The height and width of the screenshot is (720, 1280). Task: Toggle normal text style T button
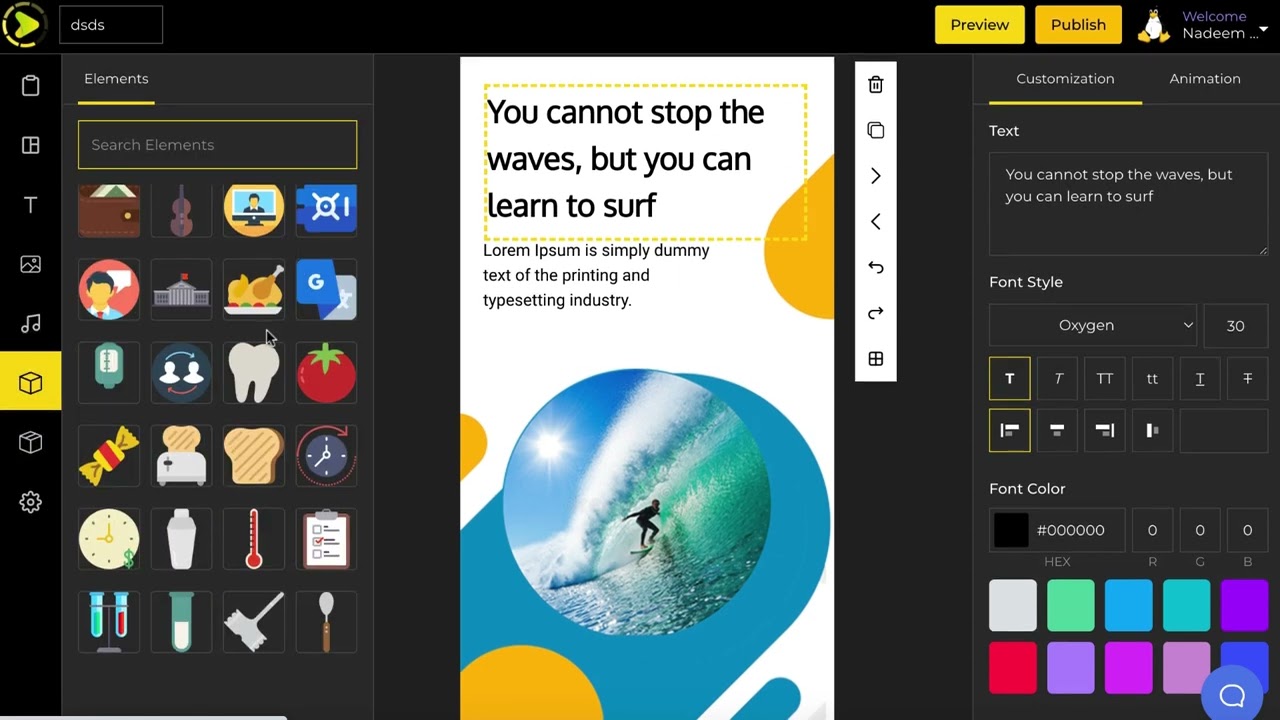(x=1009, y=379)
